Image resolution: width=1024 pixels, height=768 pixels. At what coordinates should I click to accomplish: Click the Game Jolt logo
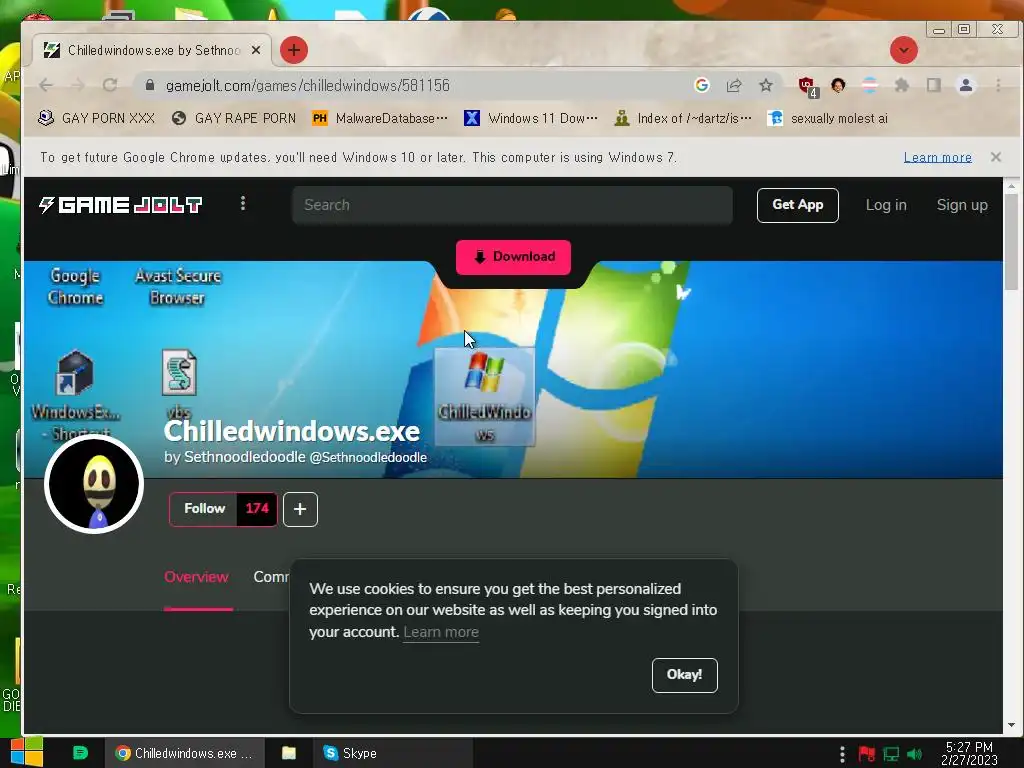pyautogui.click(x=120, y=205)
